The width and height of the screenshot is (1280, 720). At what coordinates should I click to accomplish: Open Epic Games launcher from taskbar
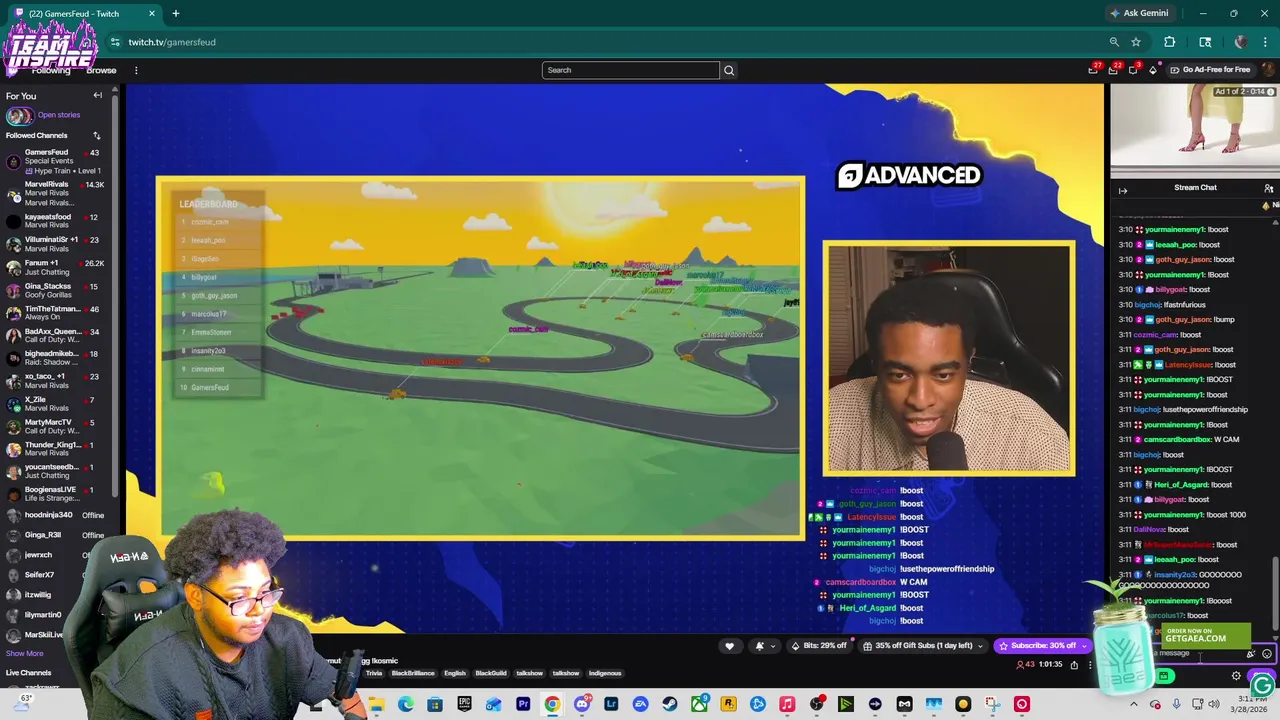pos(464,705)
